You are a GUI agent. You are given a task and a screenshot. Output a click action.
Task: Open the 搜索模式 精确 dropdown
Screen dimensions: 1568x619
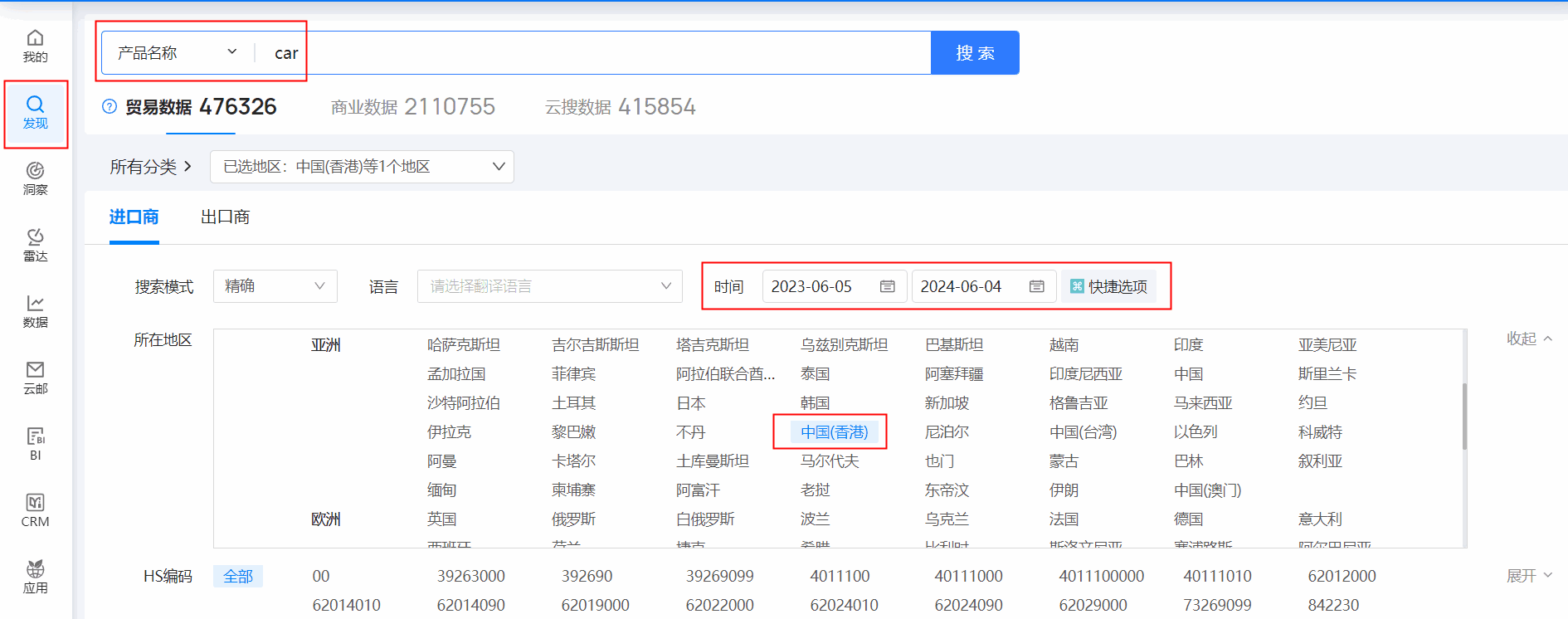275,286
